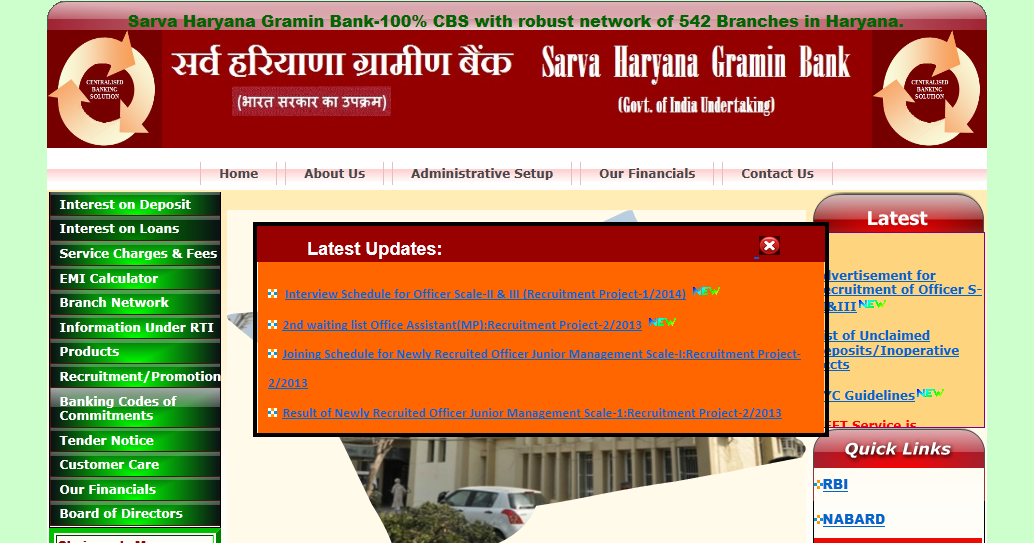Image resolution: width=1034 pixels, height=543 pixels.
Task: Open Our Financials in left sidebar
Action: pos(135,489)
